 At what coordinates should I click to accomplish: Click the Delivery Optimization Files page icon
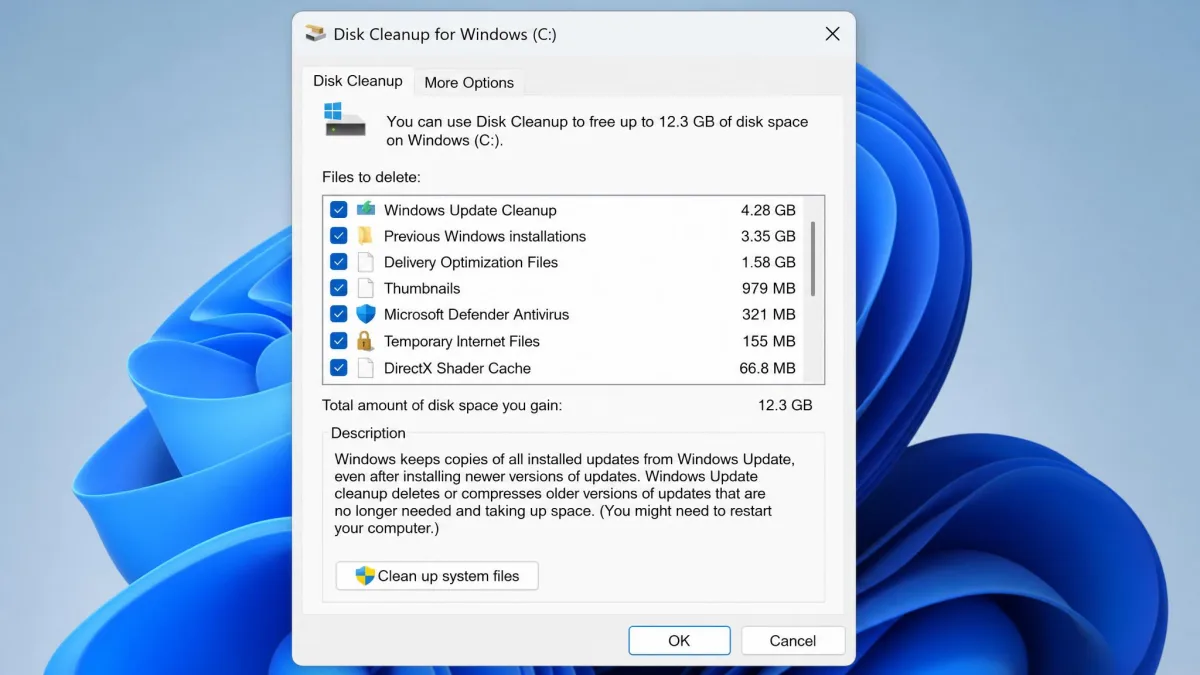coord(366,262)
